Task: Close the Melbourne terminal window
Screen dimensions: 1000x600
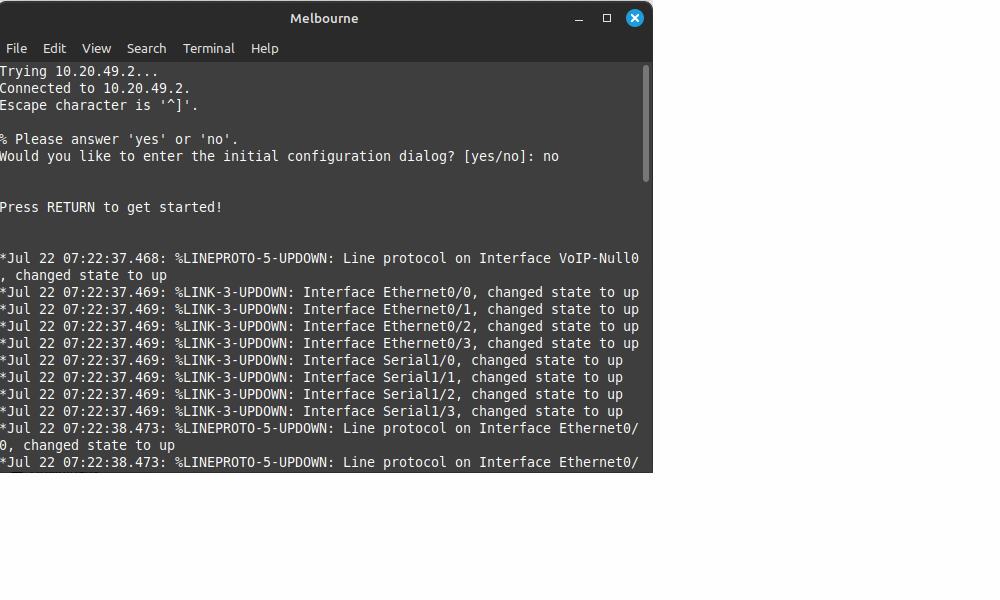Action: (x=634, y=18)
